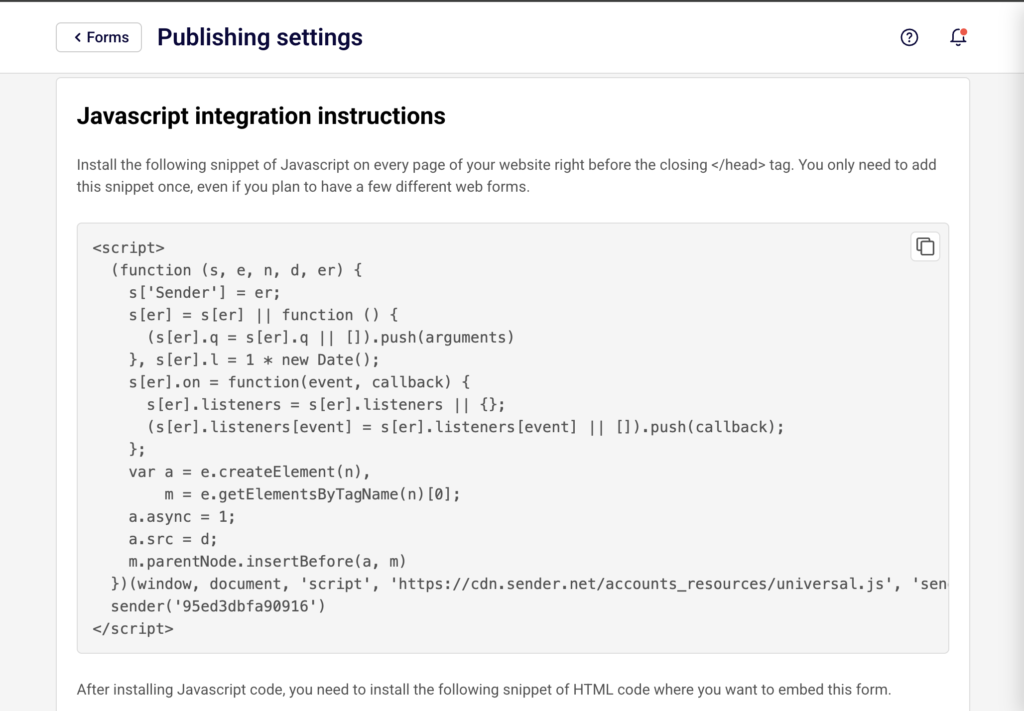
Task: Click the var a = e.createElement(n) line
Action: tap(249, 472)
